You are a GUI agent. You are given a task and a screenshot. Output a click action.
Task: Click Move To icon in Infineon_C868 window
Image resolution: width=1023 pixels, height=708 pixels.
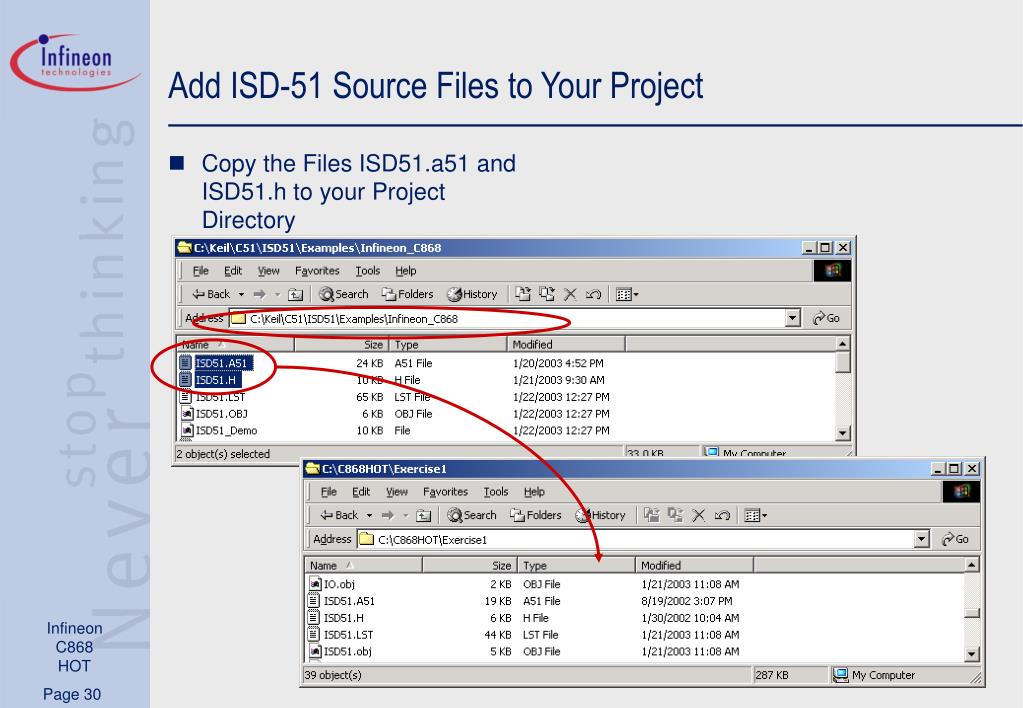[523, 294]
